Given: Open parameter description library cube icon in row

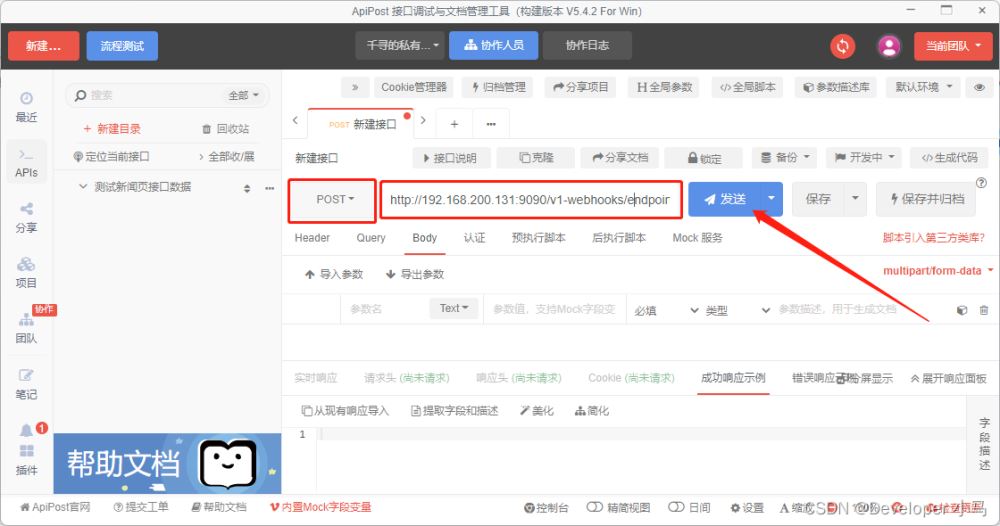Looking at the screenshot, I should pyautogui.click(x=962, y=310).
